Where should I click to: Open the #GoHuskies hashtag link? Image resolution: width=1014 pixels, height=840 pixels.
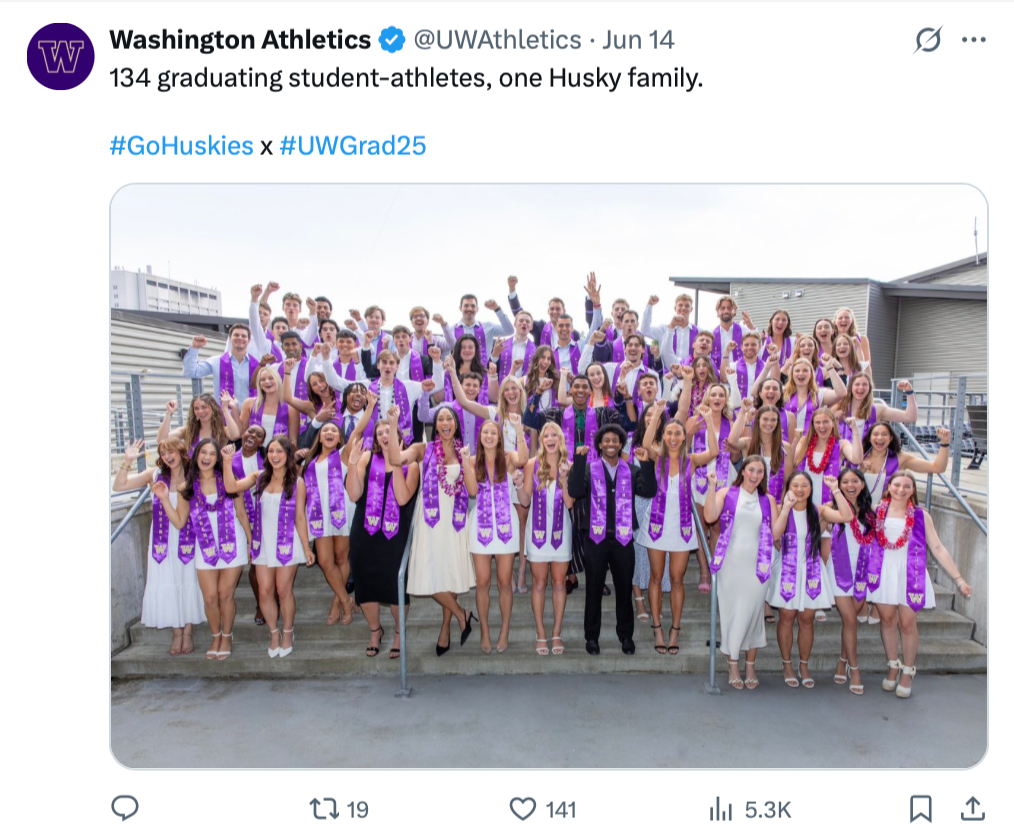[181, 145]
